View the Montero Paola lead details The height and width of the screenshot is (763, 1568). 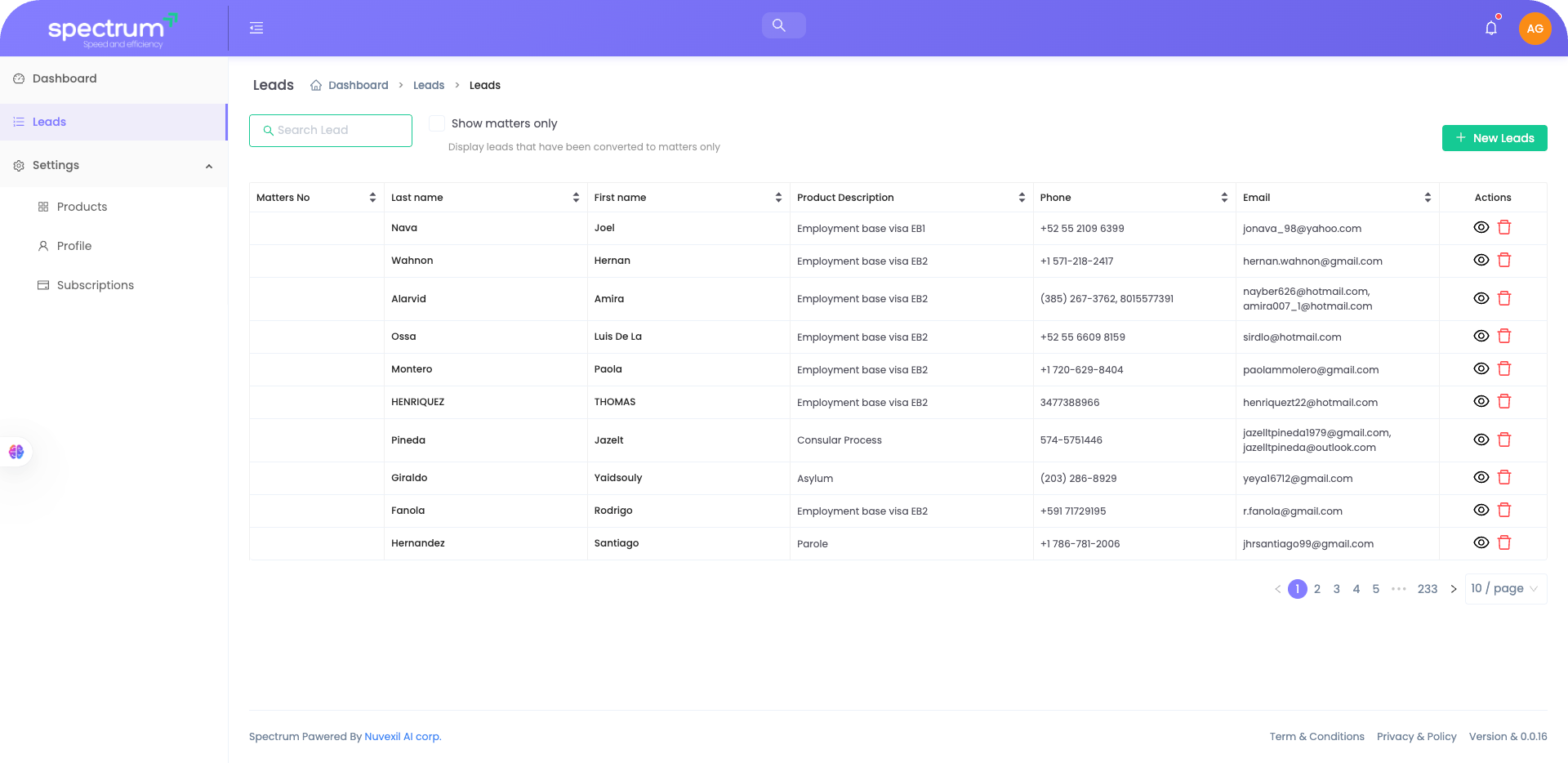point(1481,368)
